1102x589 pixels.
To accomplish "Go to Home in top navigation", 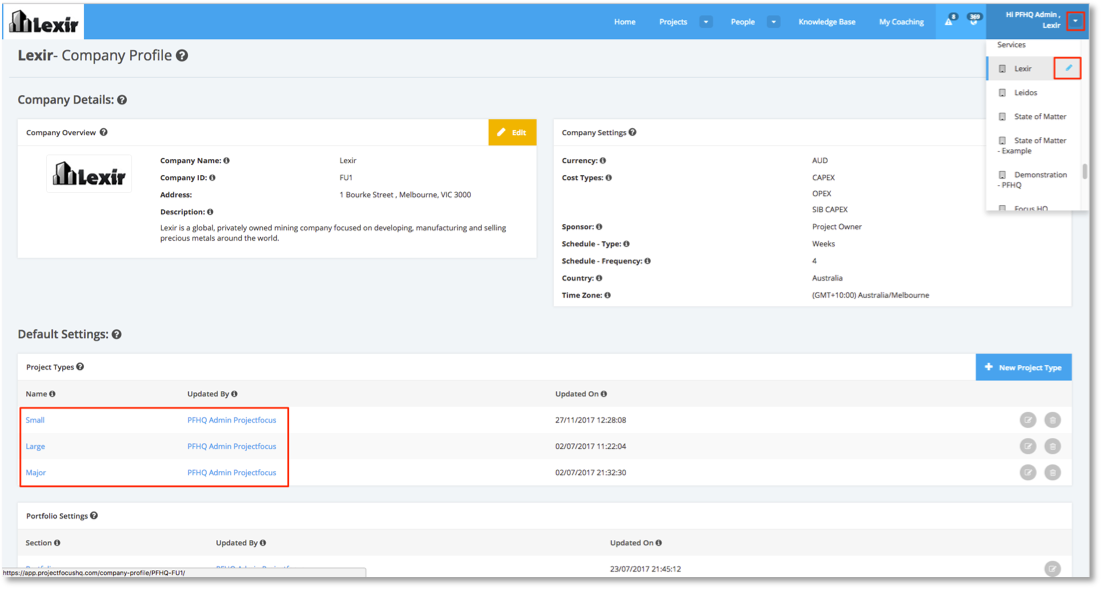I will [625, 22].
